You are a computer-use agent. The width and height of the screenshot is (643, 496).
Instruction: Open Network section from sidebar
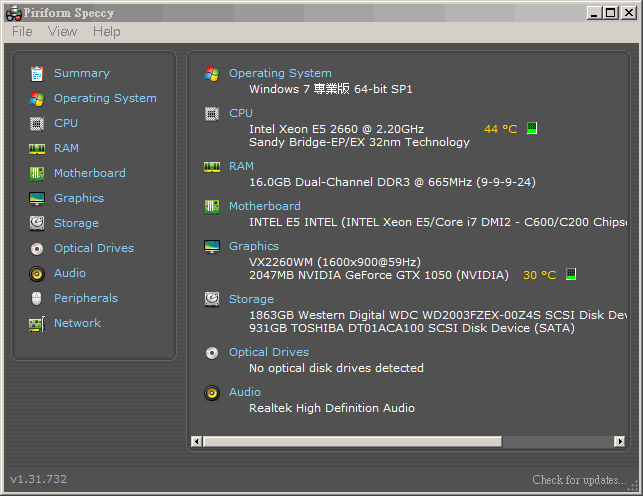[77, 323]
